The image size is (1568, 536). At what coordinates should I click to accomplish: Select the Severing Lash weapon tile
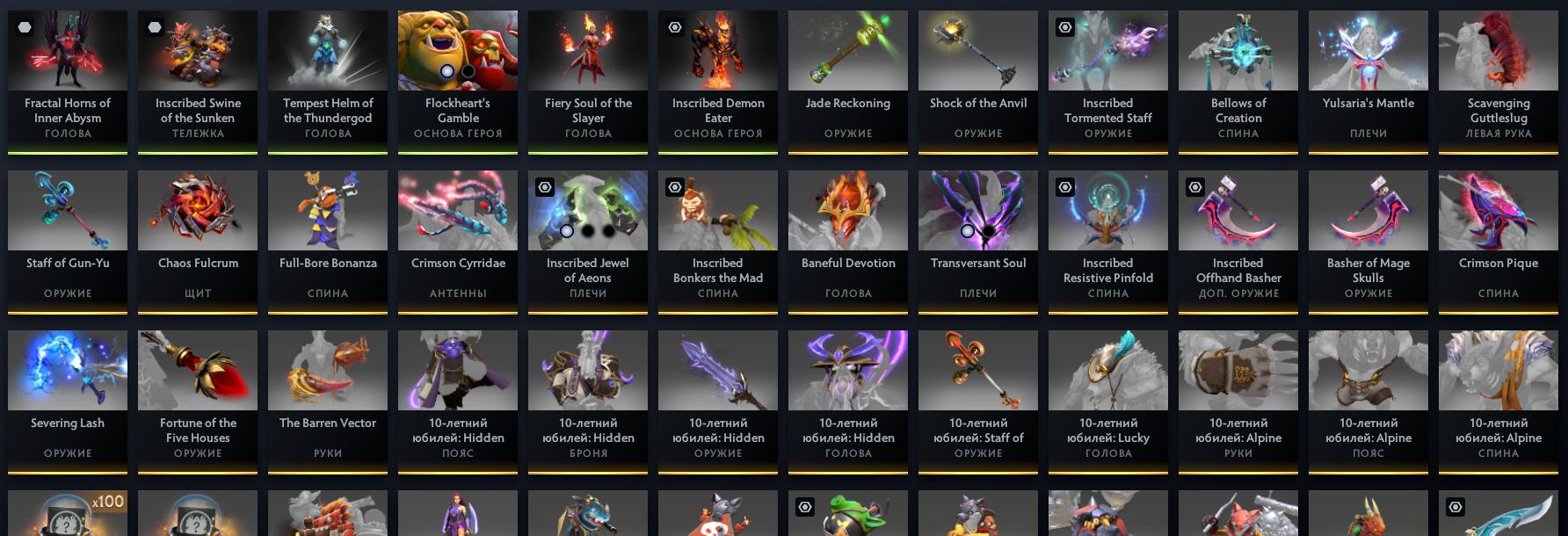68,402
